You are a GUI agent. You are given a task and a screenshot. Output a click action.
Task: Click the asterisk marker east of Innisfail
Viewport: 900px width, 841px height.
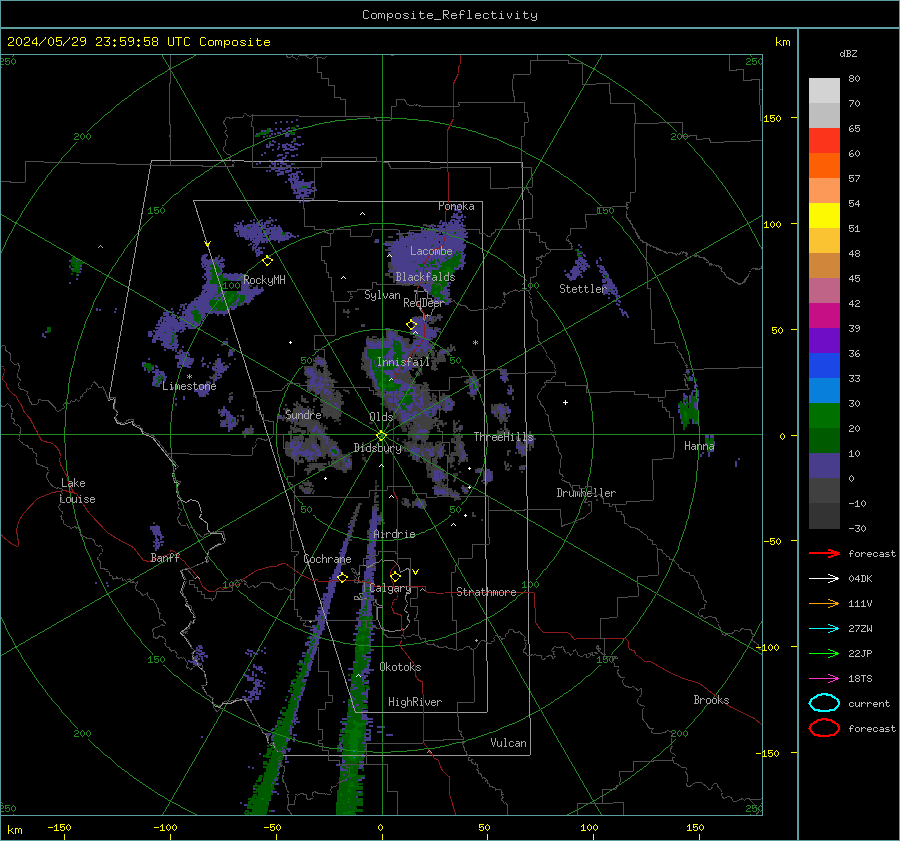(x=475, y=343)
